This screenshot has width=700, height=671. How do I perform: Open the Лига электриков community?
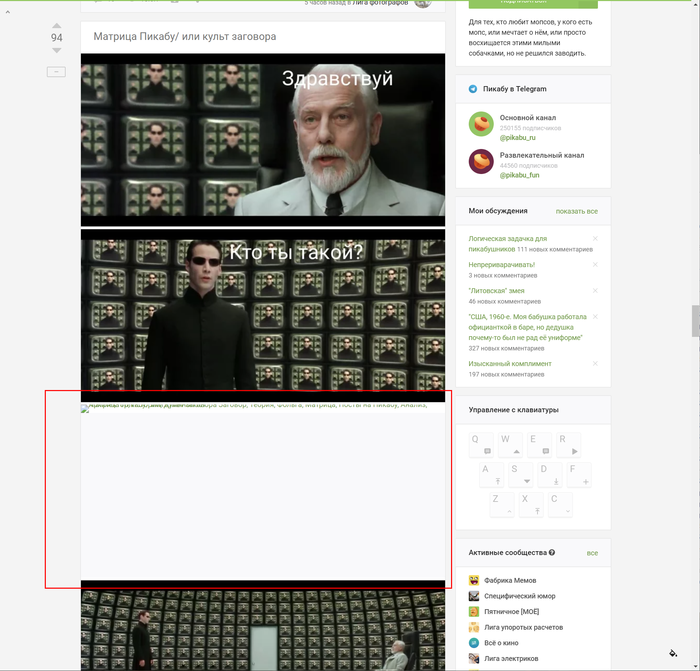[511, 659]
